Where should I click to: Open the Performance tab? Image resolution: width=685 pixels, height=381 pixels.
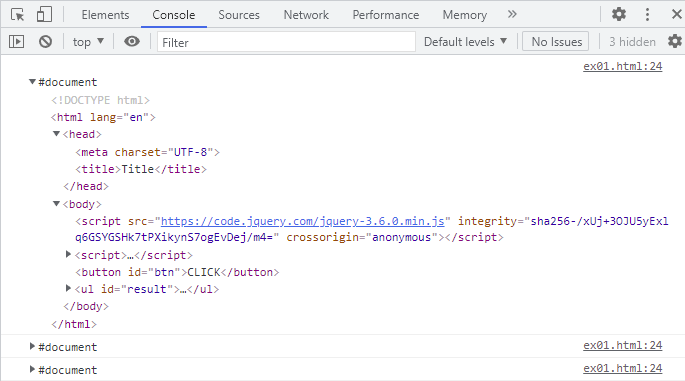click(385, 15)
